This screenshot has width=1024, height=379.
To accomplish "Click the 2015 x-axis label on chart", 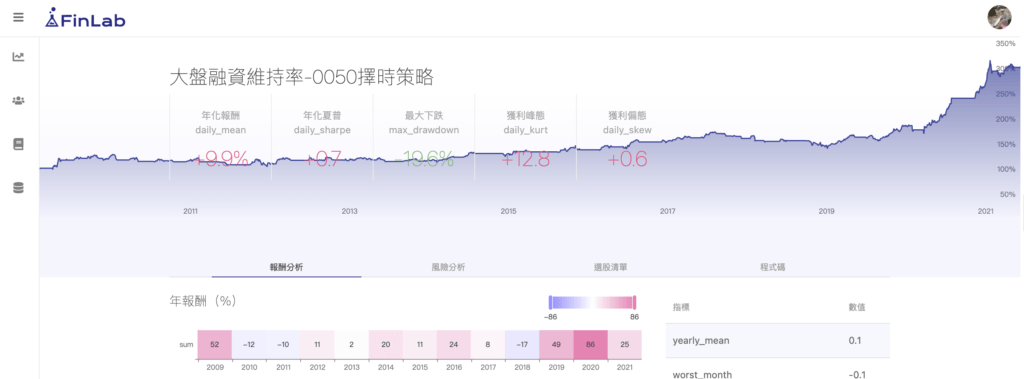I will [509, 212].
